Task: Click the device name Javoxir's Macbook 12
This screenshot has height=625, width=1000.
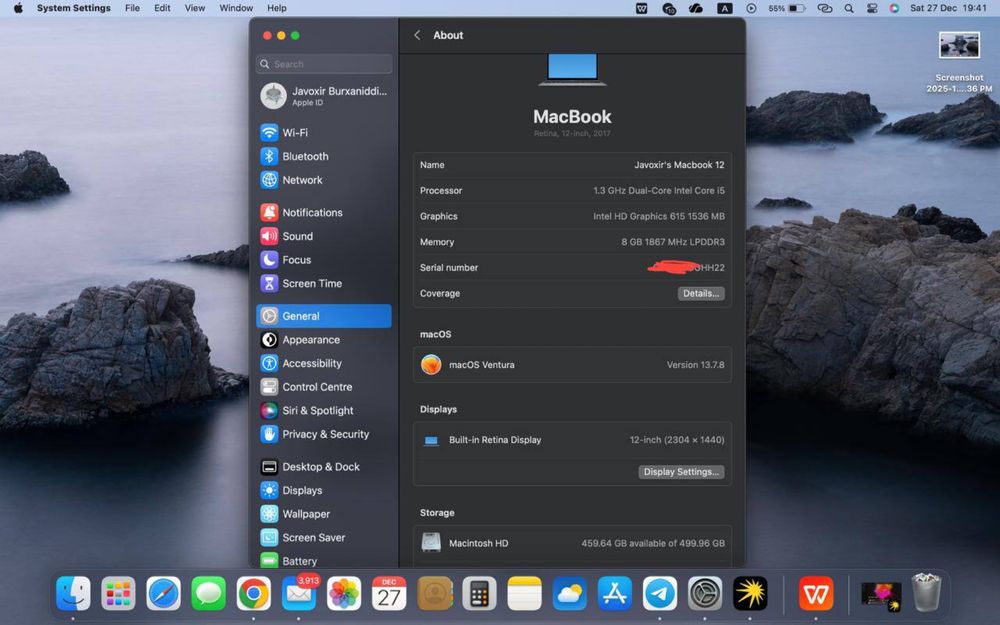Action: point(679,165)
